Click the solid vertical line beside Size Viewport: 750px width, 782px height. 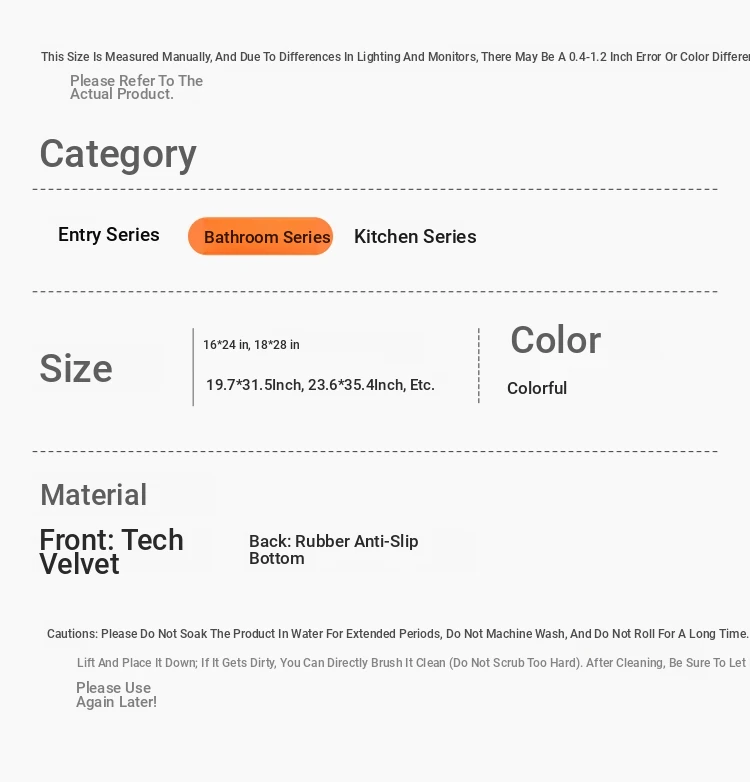tap(193, 367)
